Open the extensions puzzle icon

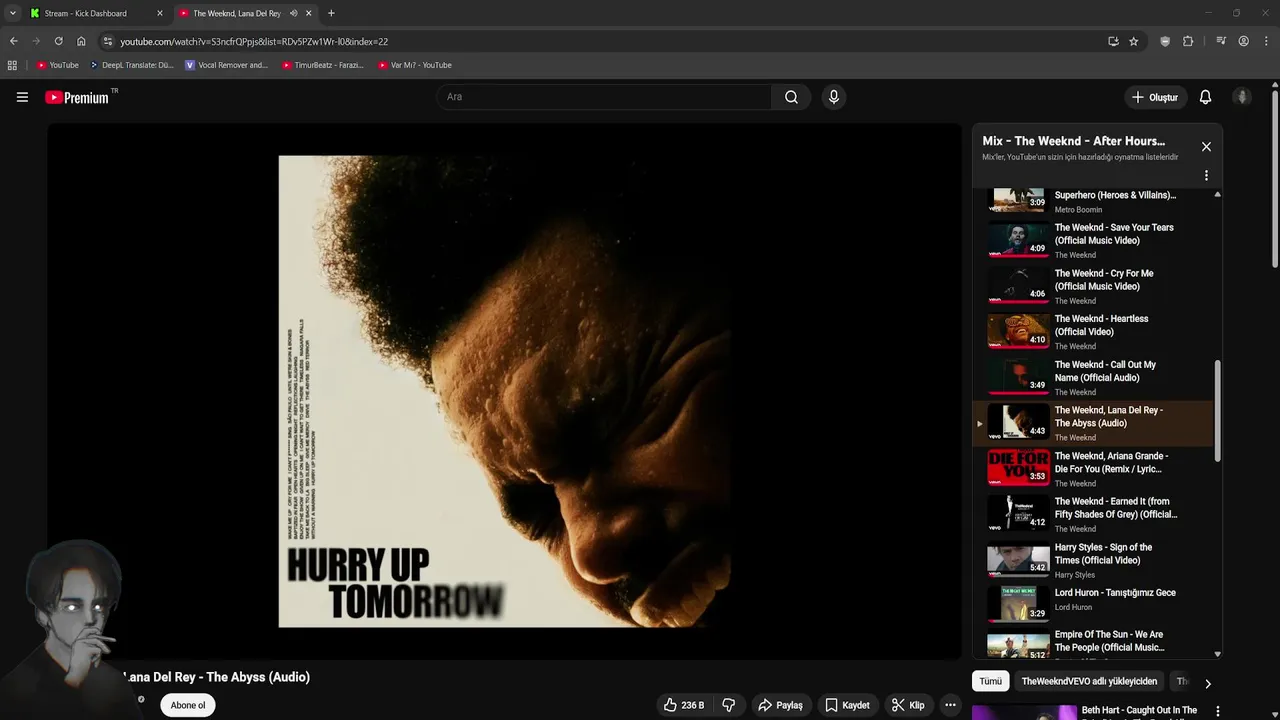(x=1188, y=41)
